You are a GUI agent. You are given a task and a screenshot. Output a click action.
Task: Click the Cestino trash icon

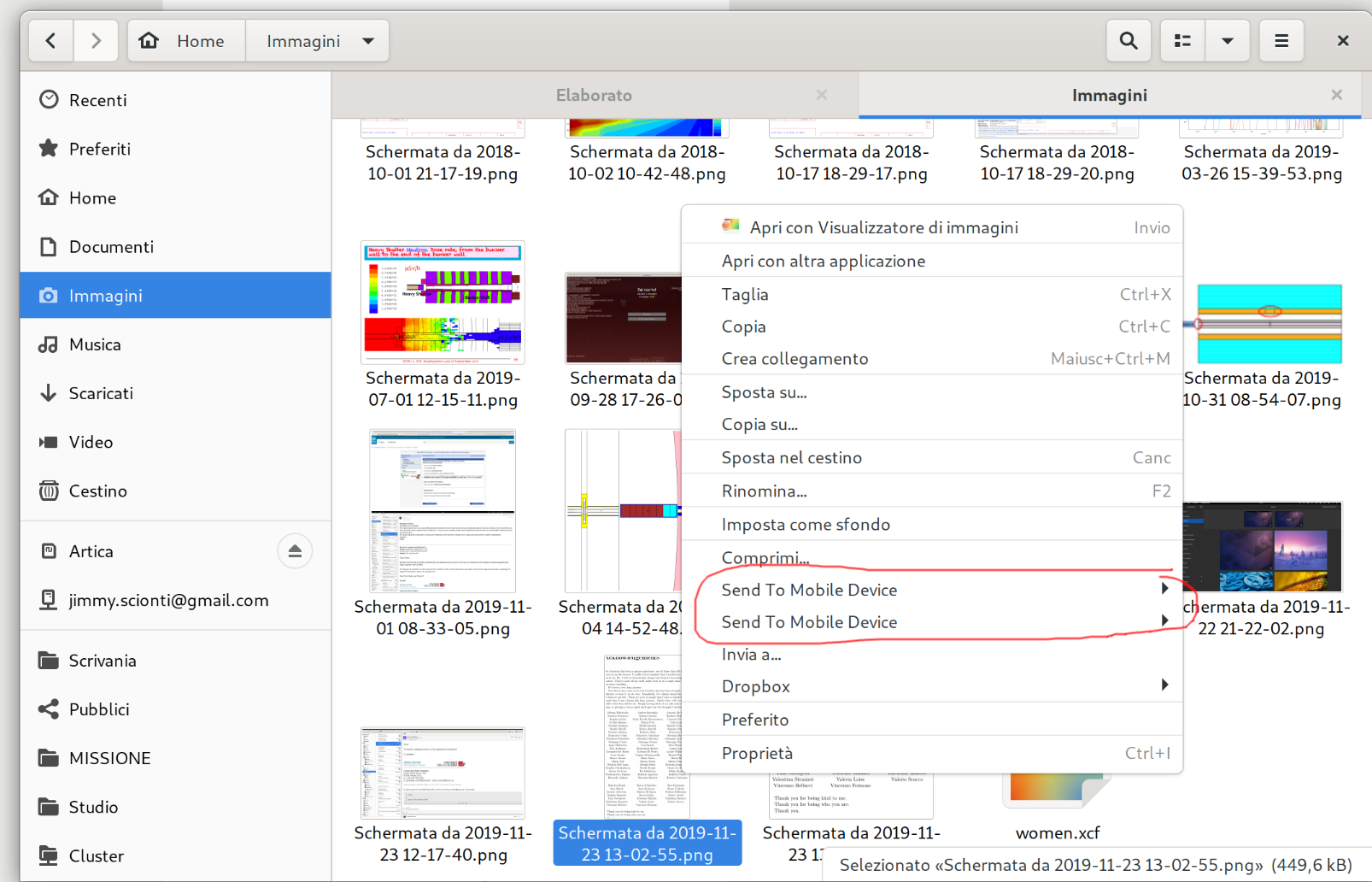50,491
